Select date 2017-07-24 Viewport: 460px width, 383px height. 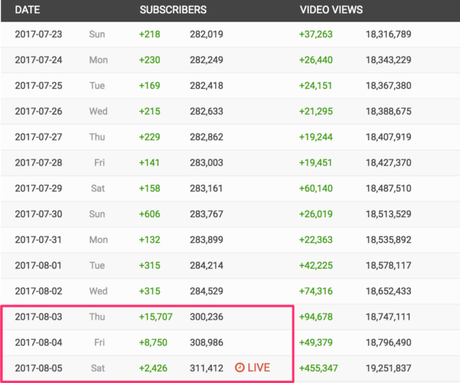[38, 60]
